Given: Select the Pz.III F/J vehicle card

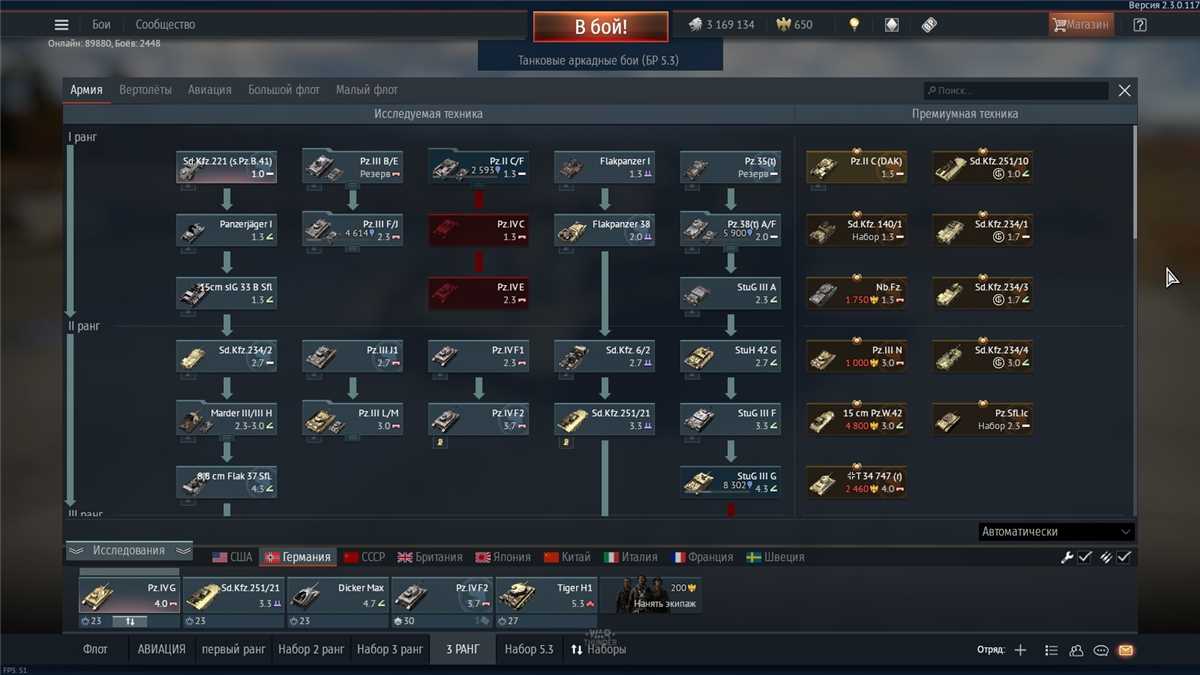Looking at the screenshot, I should (353, 230).
